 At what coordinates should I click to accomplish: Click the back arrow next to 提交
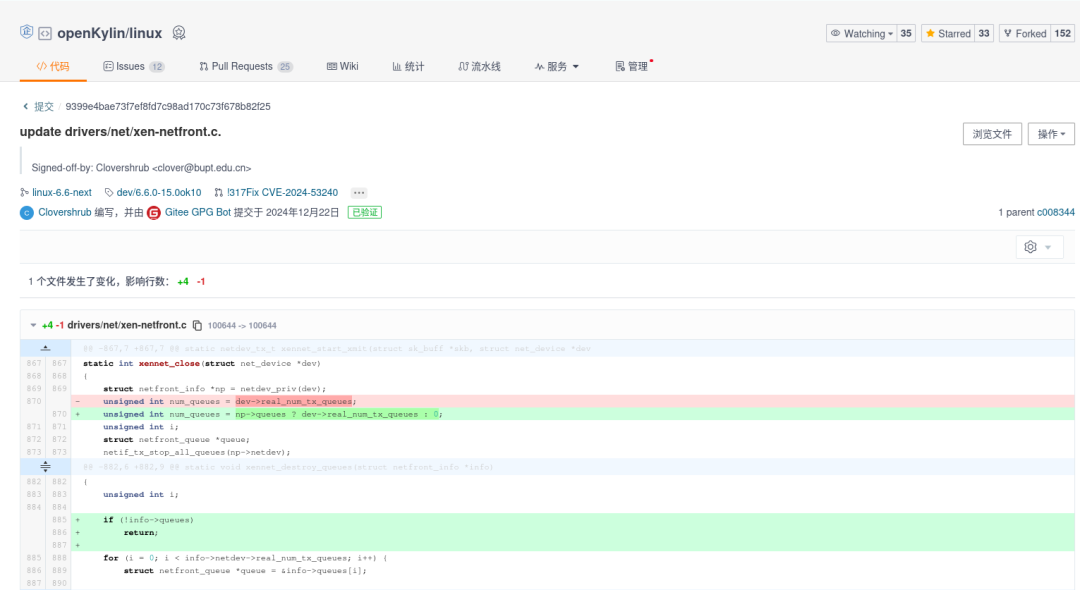[25, 106]
